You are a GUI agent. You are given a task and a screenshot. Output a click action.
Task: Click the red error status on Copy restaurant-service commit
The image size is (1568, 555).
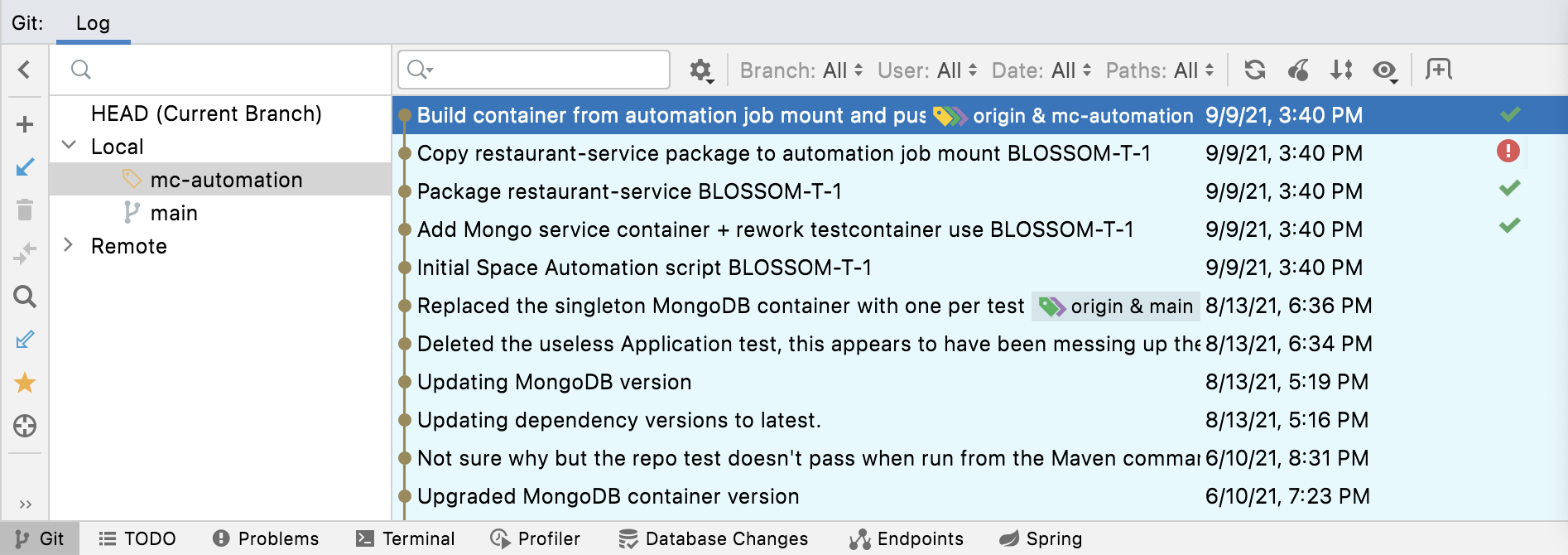[x=1508, y=151]
